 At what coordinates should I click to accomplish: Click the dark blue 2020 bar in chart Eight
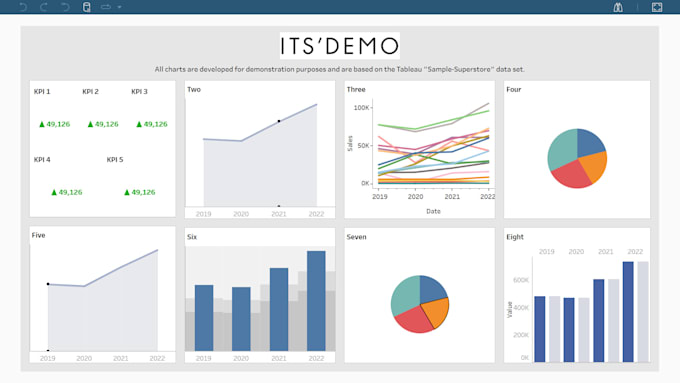pos(569,330)
